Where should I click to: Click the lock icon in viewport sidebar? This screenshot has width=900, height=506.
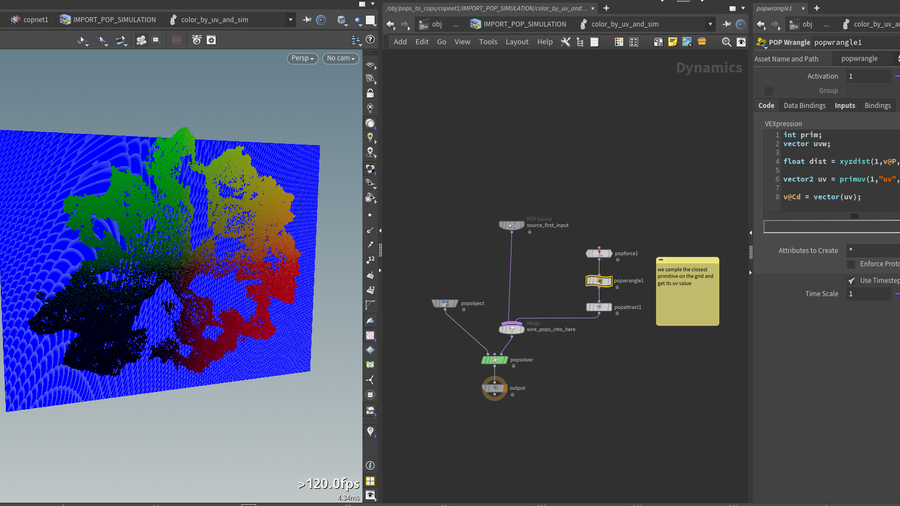pyautogui.click(x=371, y=93)
